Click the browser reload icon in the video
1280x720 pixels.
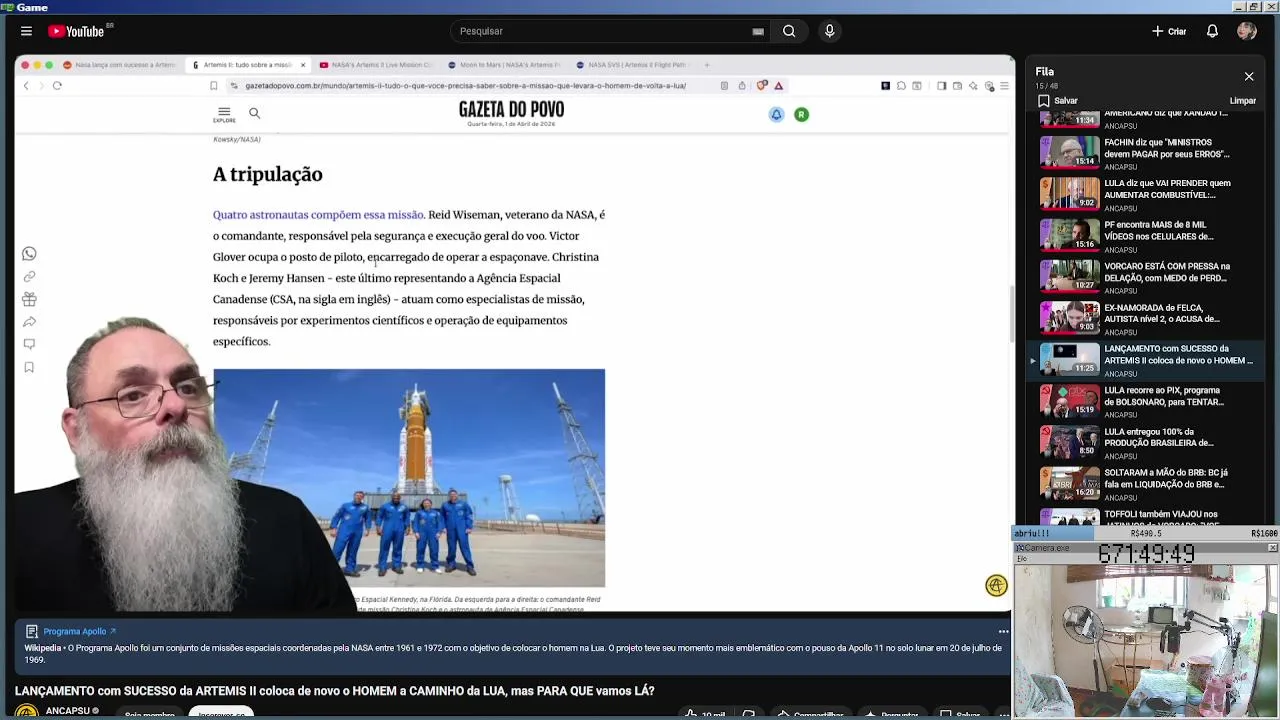pyautogui.click(x=57, y=86)
